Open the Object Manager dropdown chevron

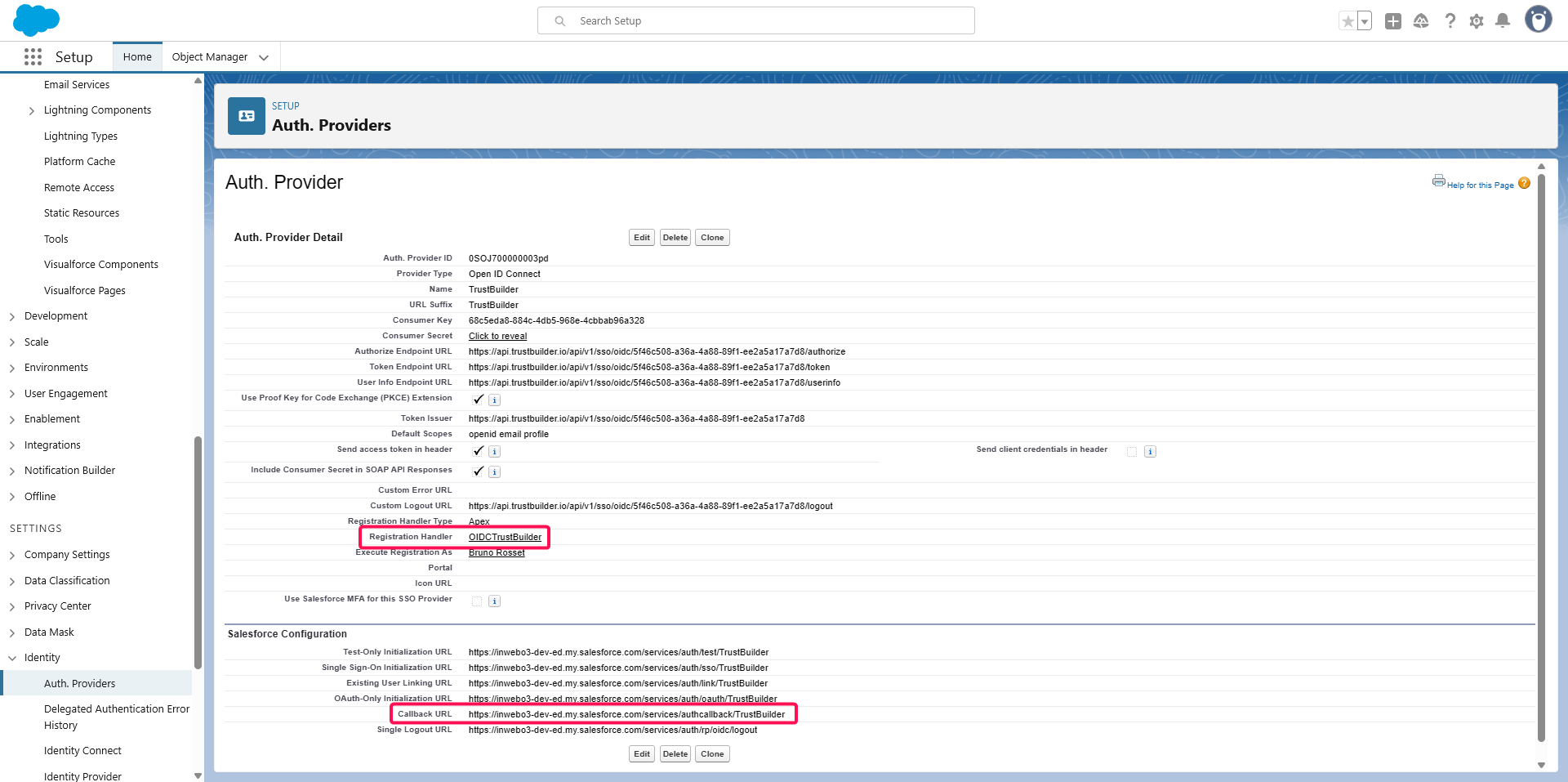click(x=264, y=57)
